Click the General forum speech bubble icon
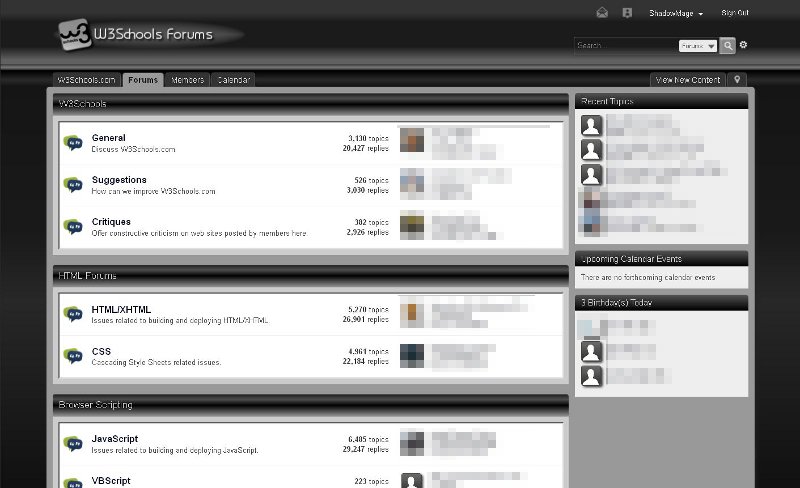The width and height of the screenshot is (800, 488). coord(73,142)
